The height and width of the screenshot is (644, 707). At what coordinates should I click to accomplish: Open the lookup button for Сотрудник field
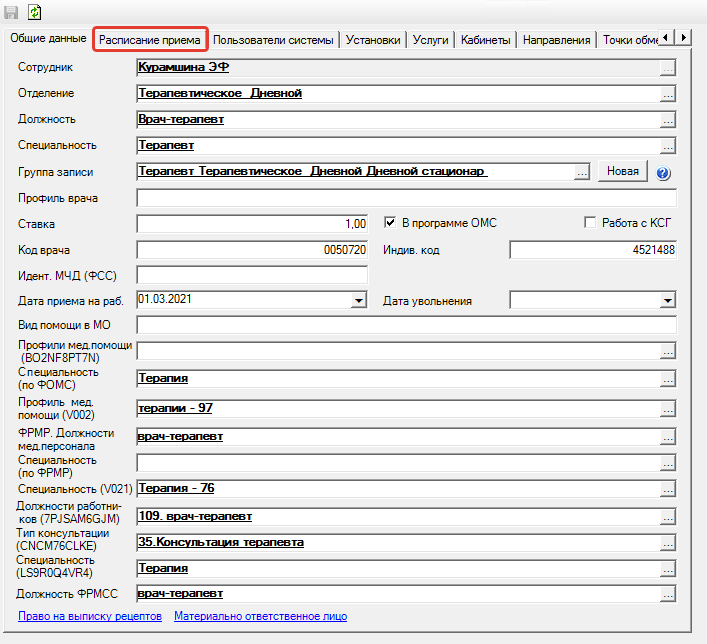coord(668,68)
